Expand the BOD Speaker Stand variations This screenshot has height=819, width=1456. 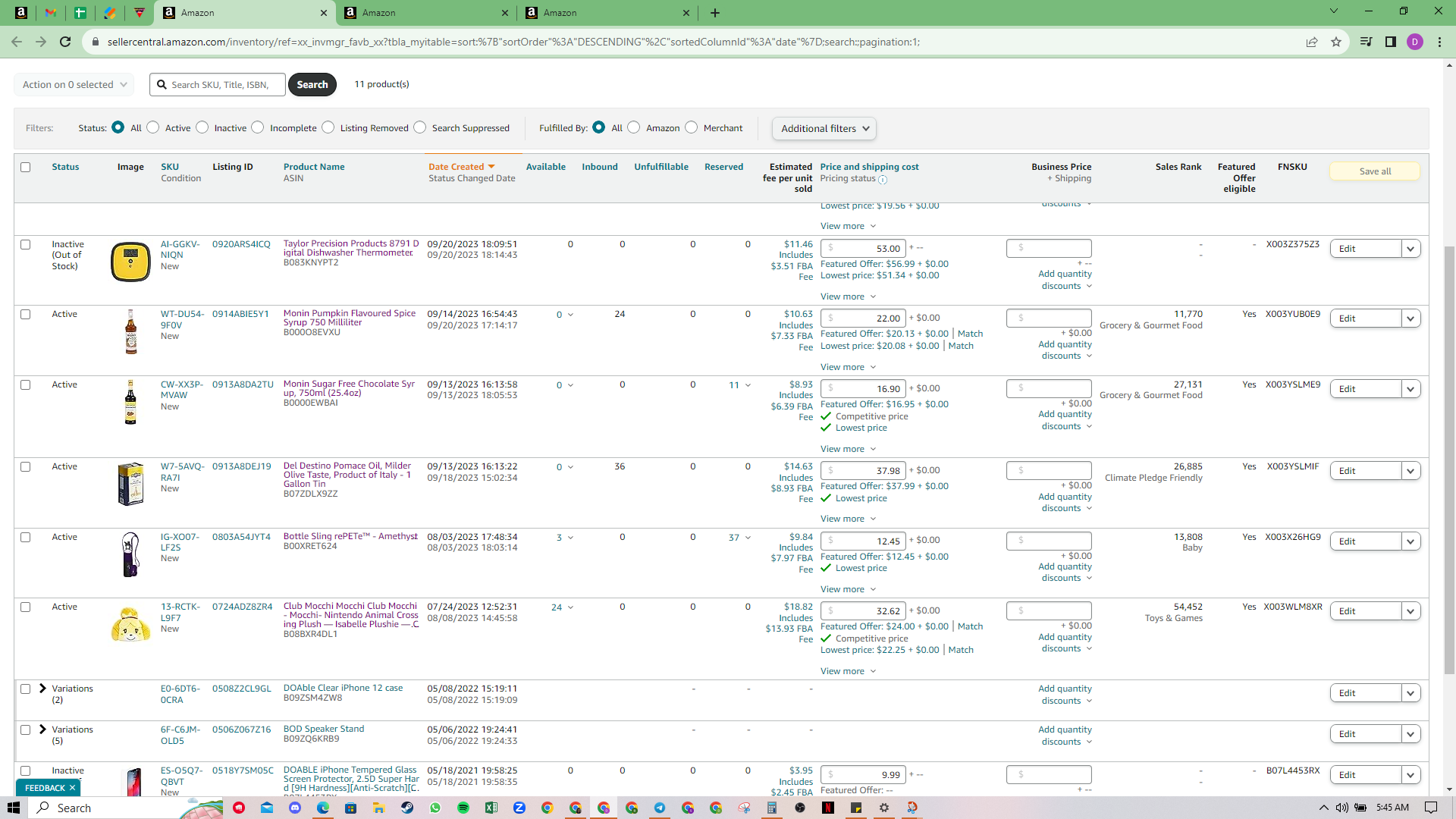42,730
